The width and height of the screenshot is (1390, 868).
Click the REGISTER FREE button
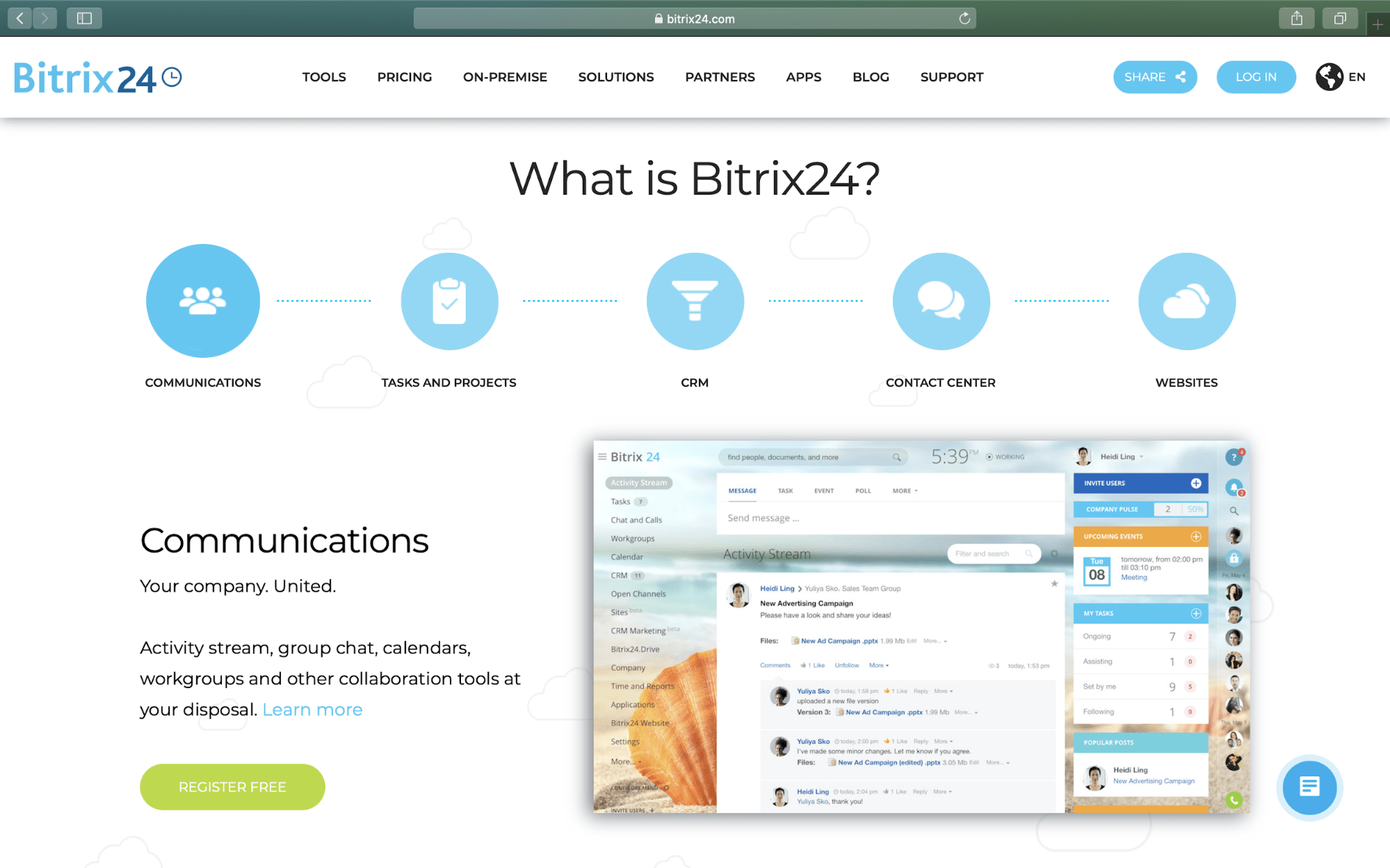tap(231, 787)
